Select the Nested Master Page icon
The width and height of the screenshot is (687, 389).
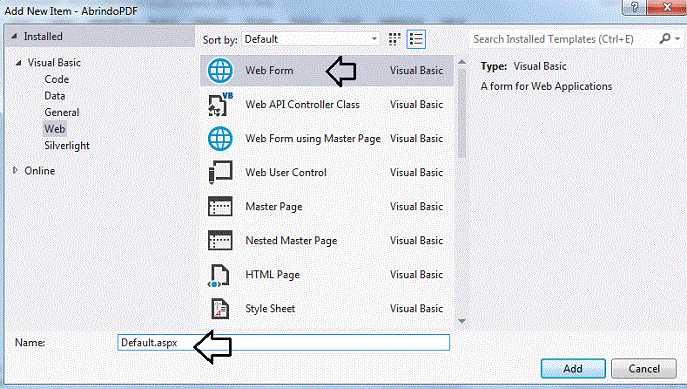coord(220,240)
